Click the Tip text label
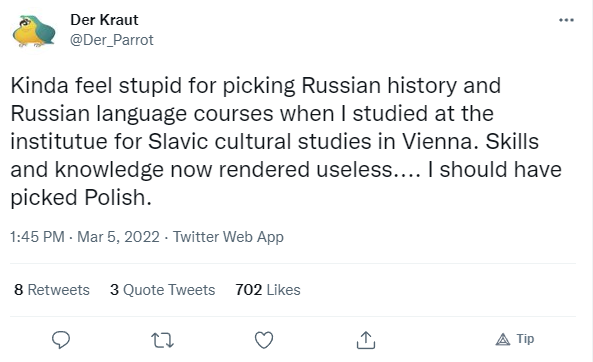This screenshot has width=593, height=362. (525, 339)
